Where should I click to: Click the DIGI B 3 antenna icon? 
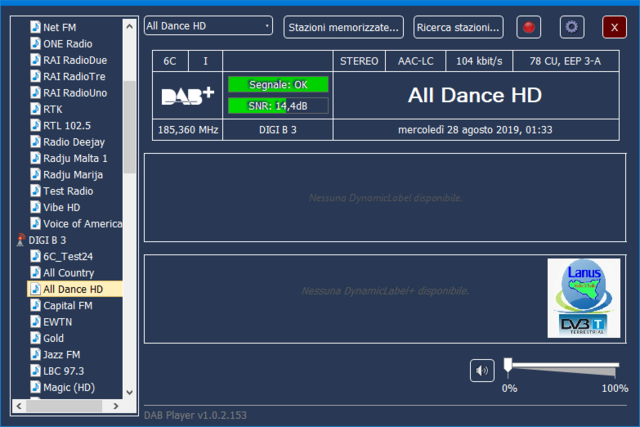click(20, 240)
